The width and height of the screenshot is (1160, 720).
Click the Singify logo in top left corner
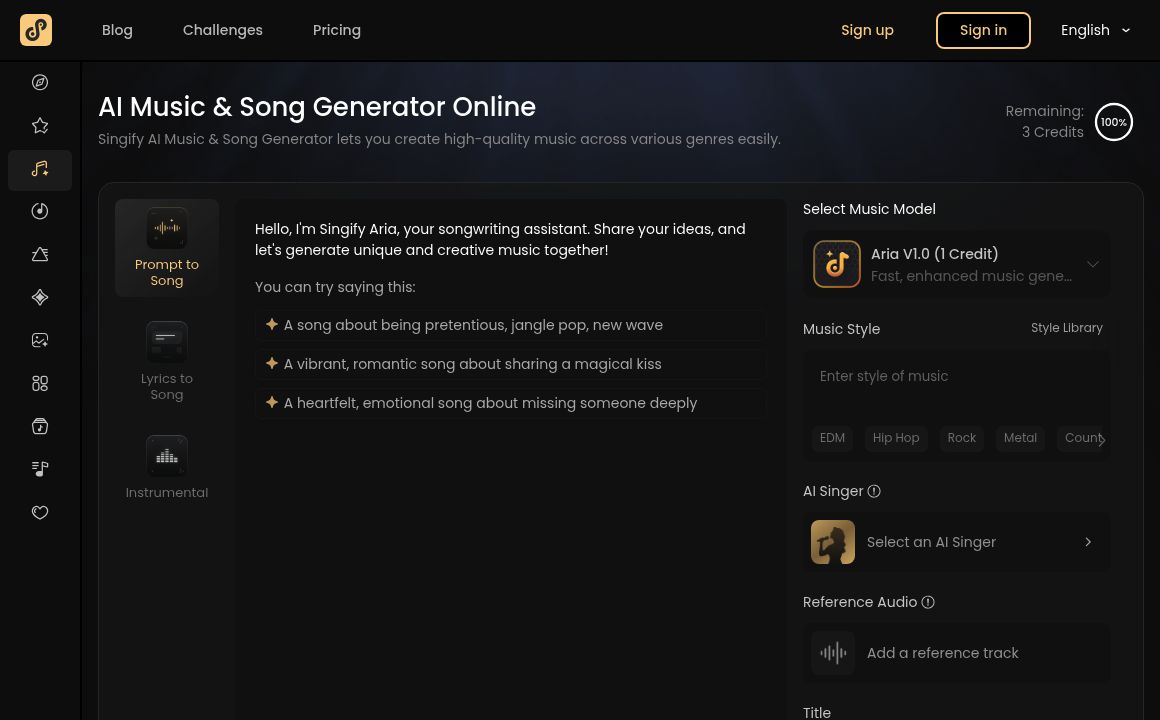[x=36, y=30]
